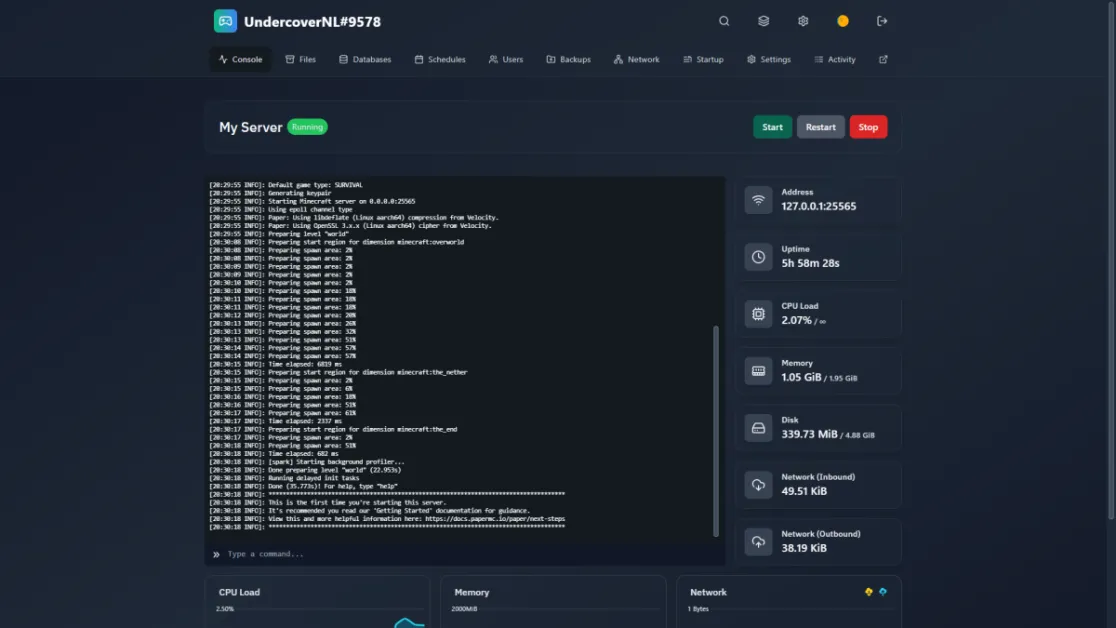Click the external link icon after Activity
Image resolution: width=1116 pixels, height=628 pixels.
pyautogui.click(x=883, y=59)
